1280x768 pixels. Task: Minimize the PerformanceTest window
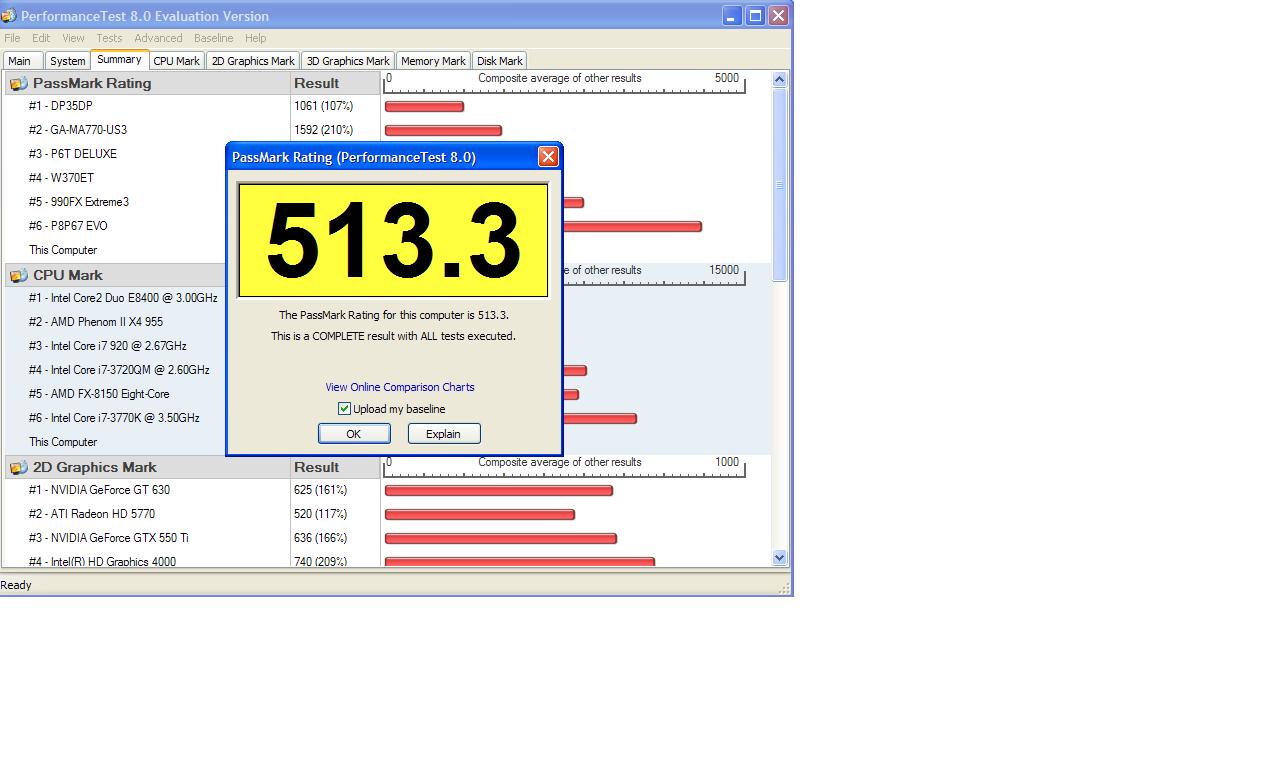click(732, 16)
